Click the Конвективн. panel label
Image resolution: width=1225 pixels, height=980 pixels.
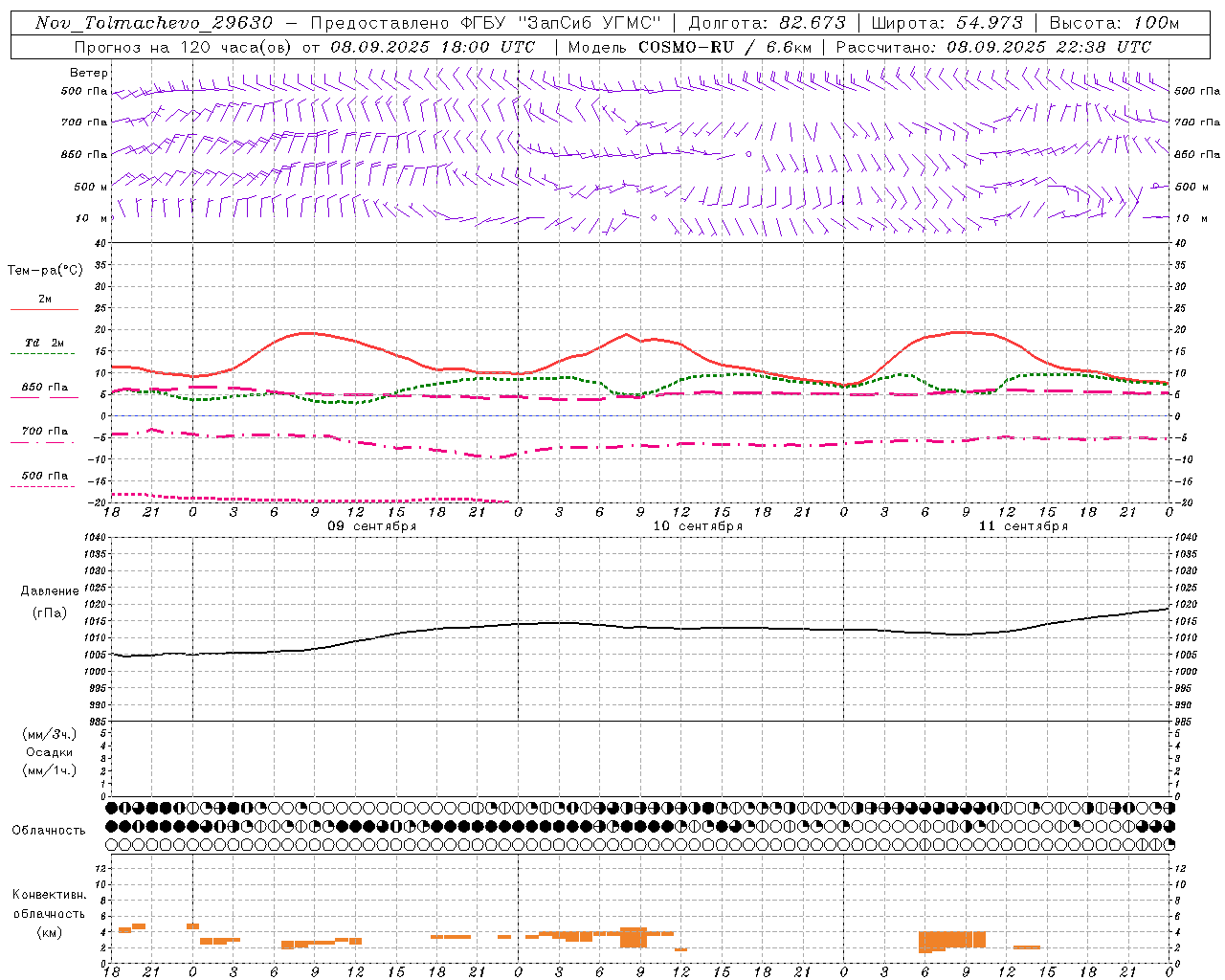(49, 895)
